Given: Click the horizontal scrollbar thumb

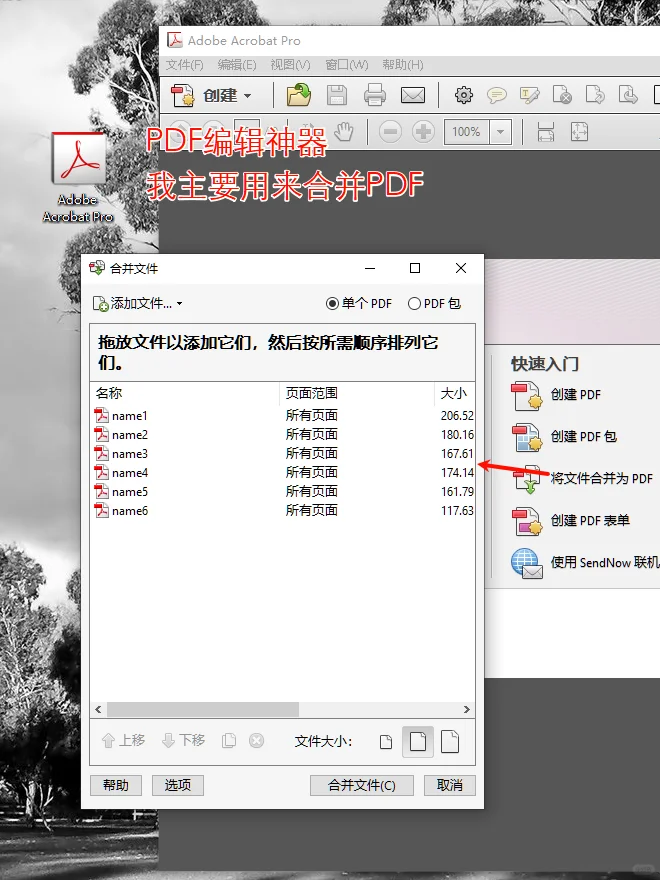Looking at the screenshot, I should coord(203,709).
